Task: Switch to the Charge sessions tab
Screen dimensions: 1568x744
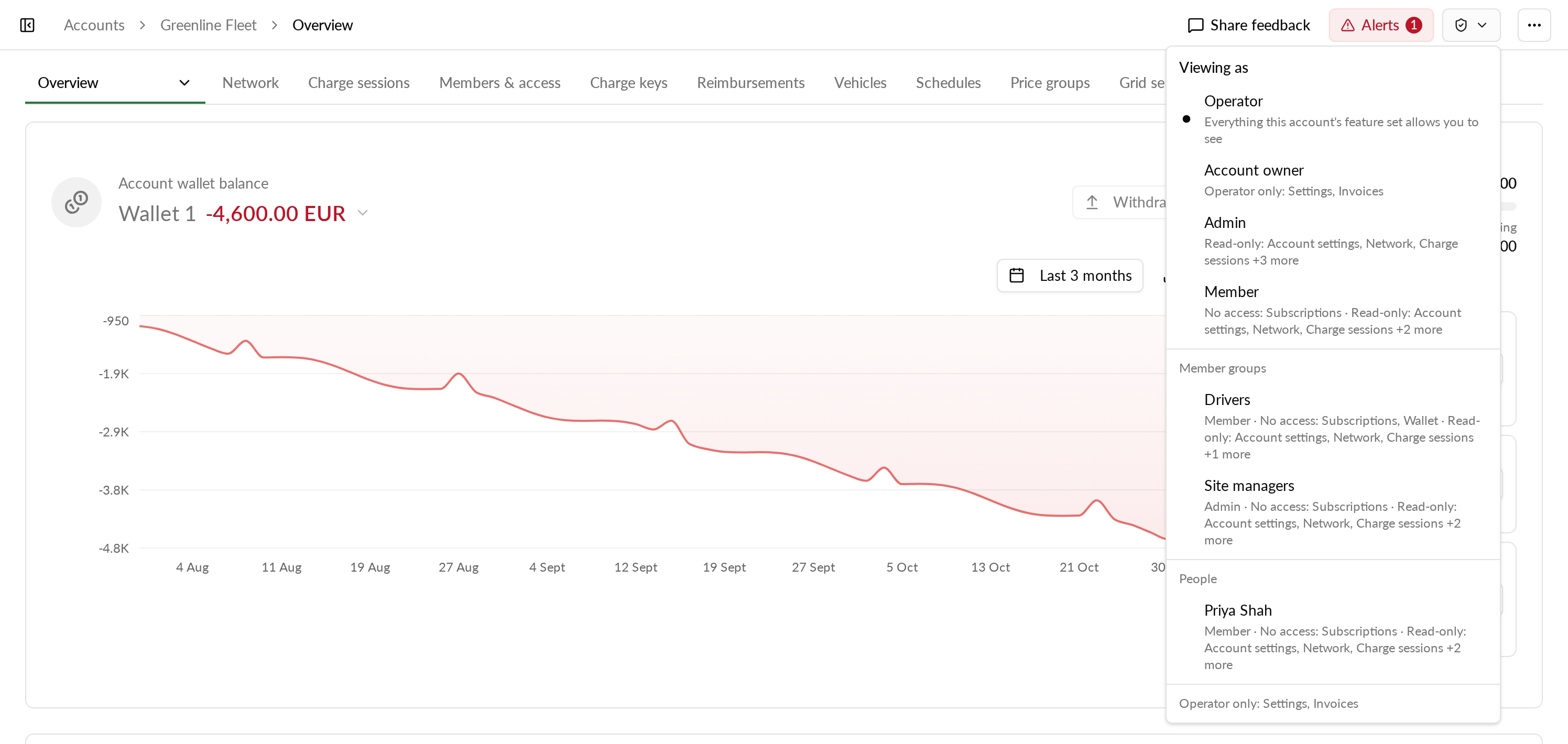Action: [358, 83]
